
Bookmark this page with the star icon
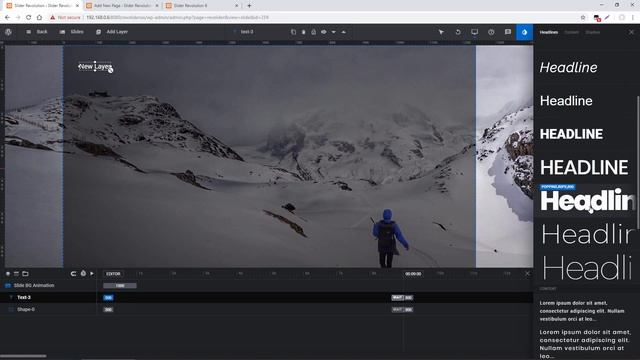[x=583, y=18]
